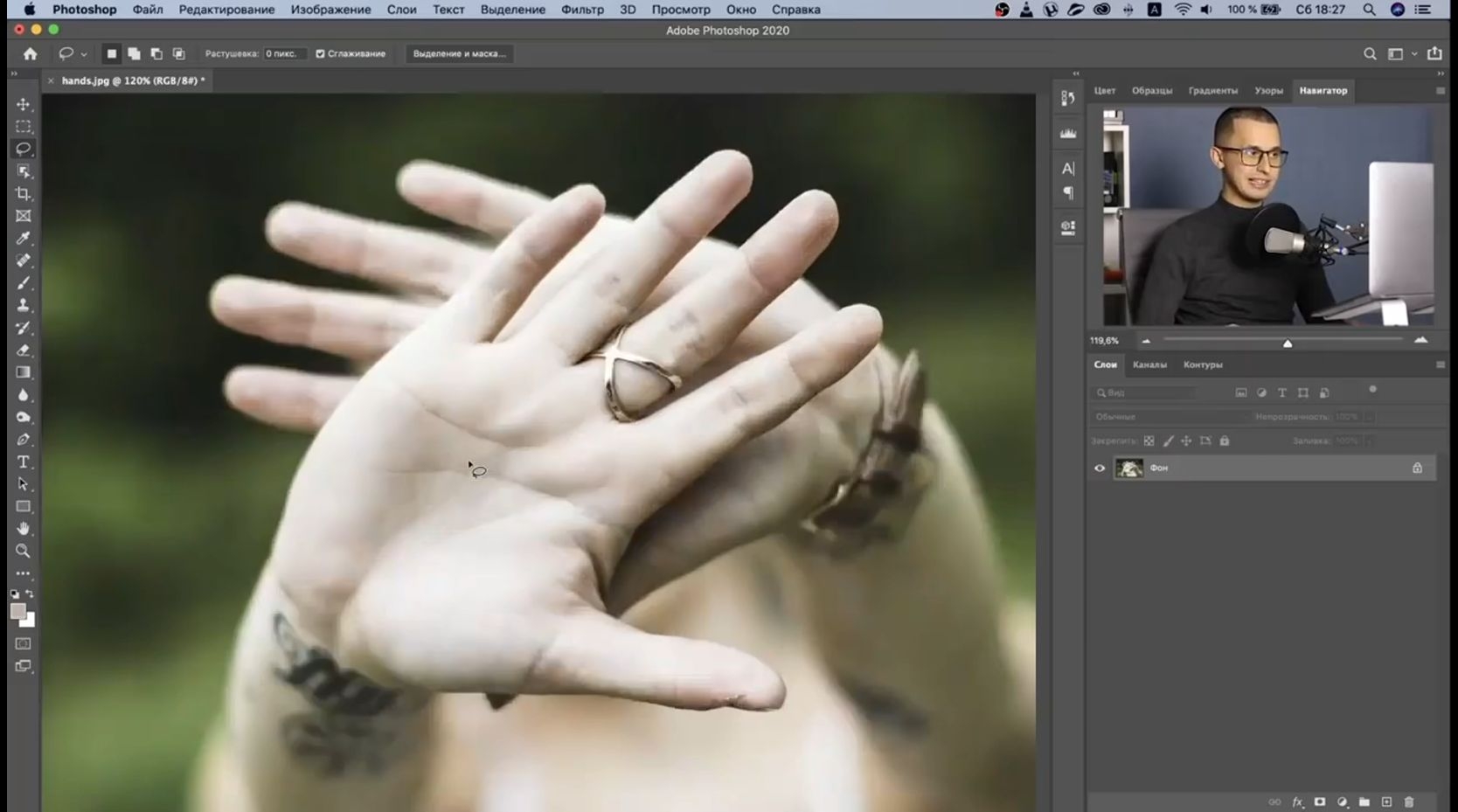
Task: Switch foreground and background colors
Action: click(x=30, y=594)
